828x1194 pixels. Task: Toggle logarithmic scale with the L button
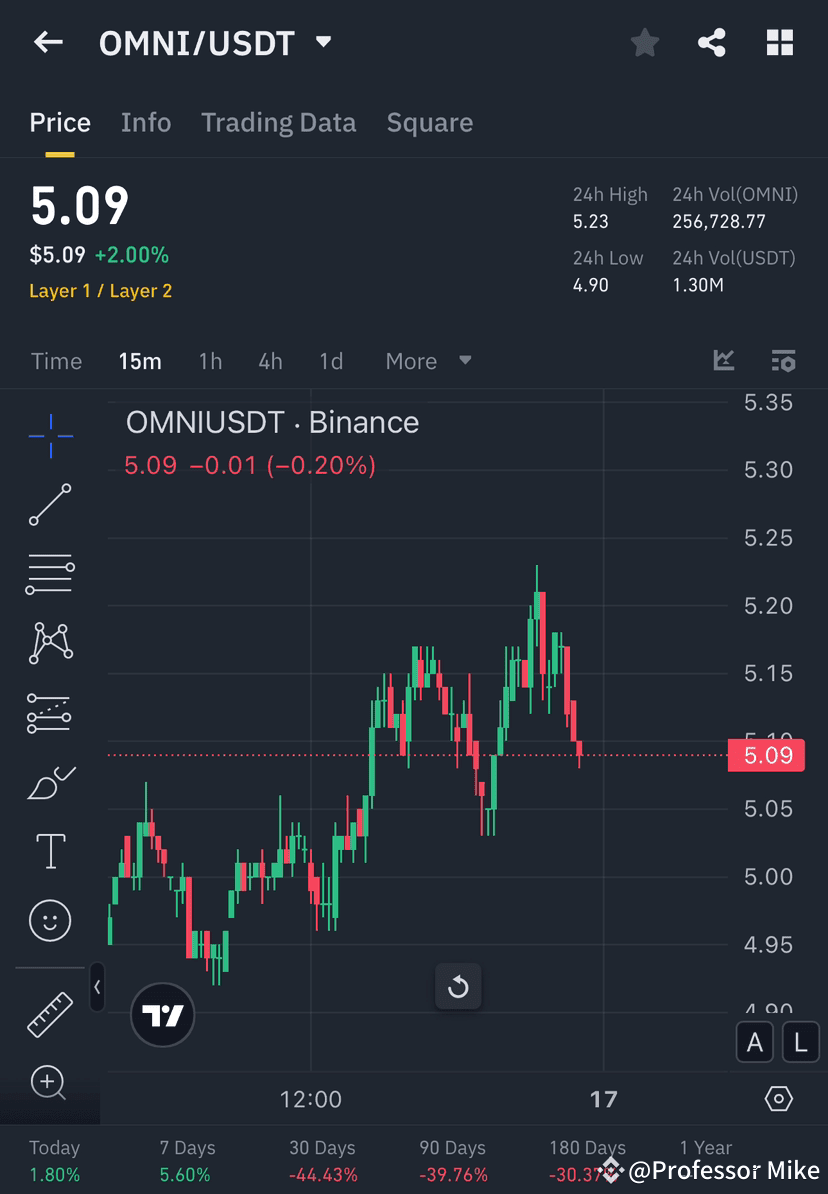tap(800, 1042)
